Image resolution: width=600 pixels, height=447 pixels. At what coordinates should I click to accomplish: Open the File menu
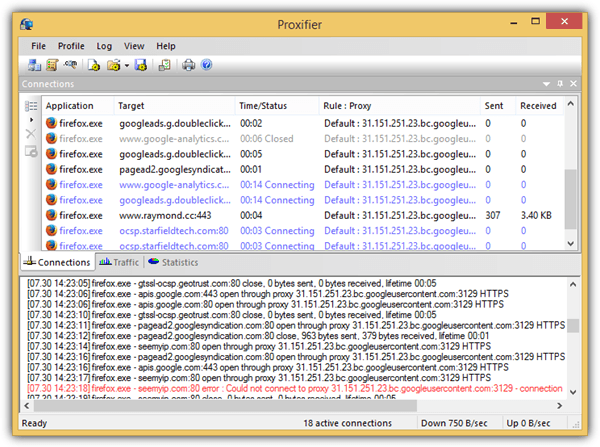[38, 46]
